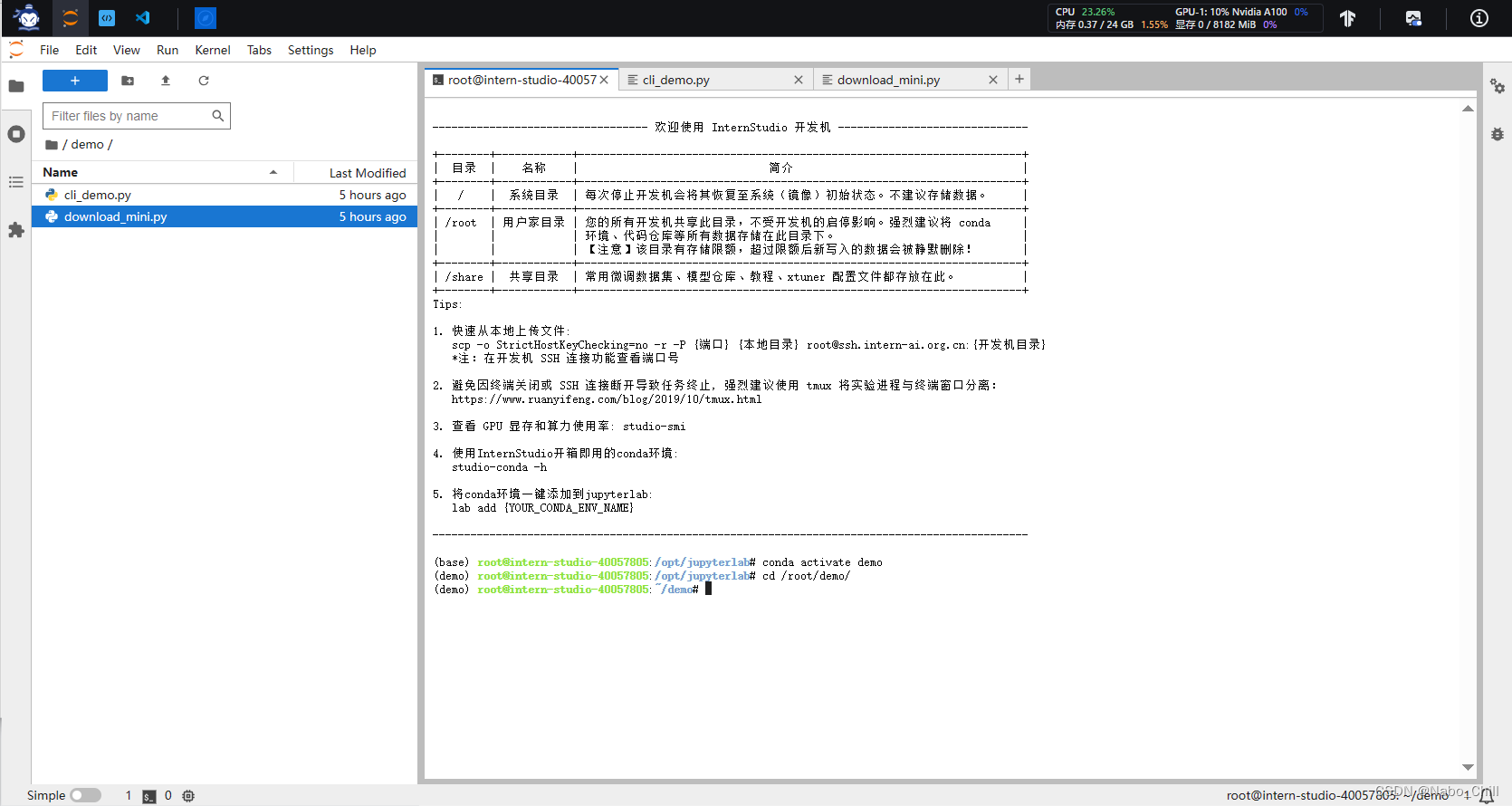Click the Upload Files icon

[x=166, y=81]
